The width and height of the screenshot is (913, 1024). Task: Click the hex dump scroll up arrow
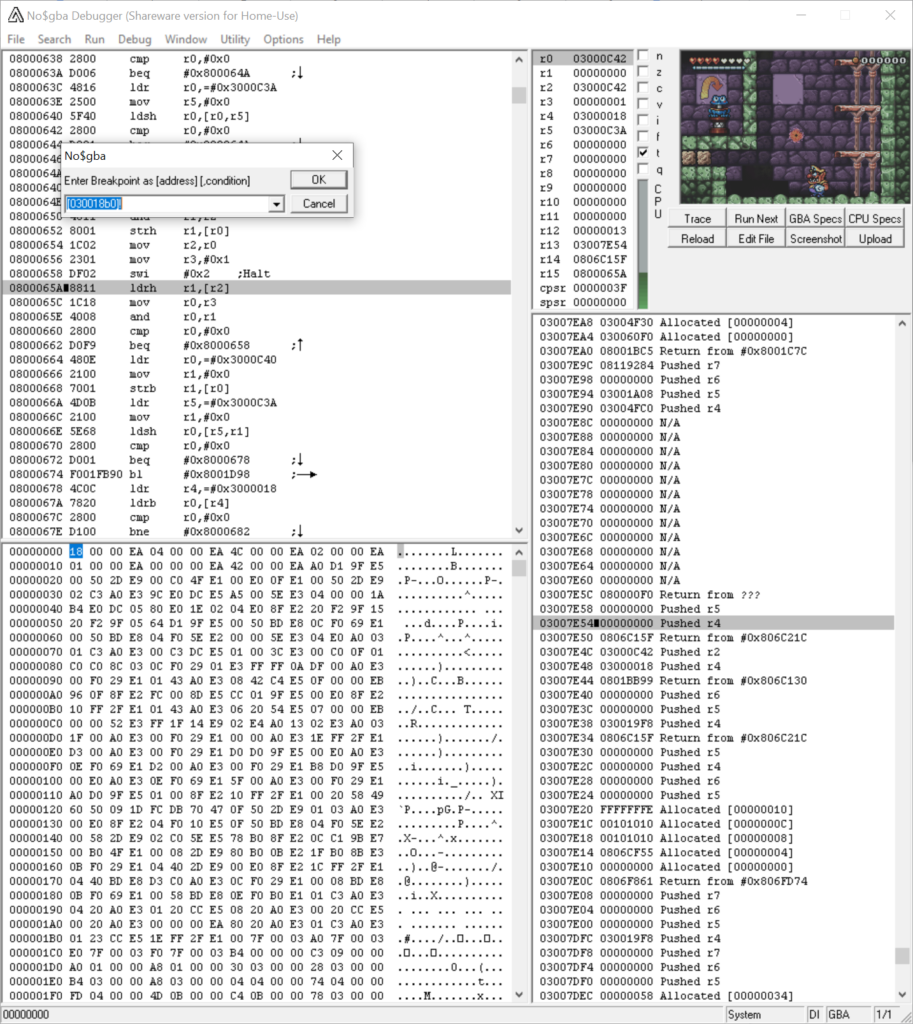point(519,552)
